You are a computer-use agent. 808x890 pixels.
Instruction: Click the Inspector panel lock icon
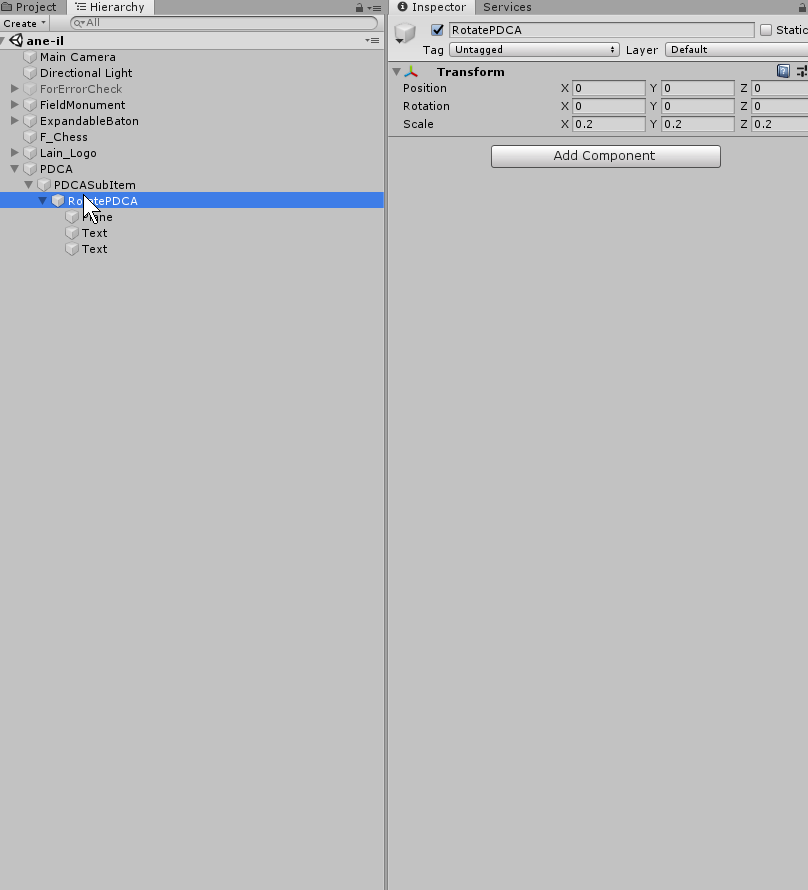pos(802,7)
